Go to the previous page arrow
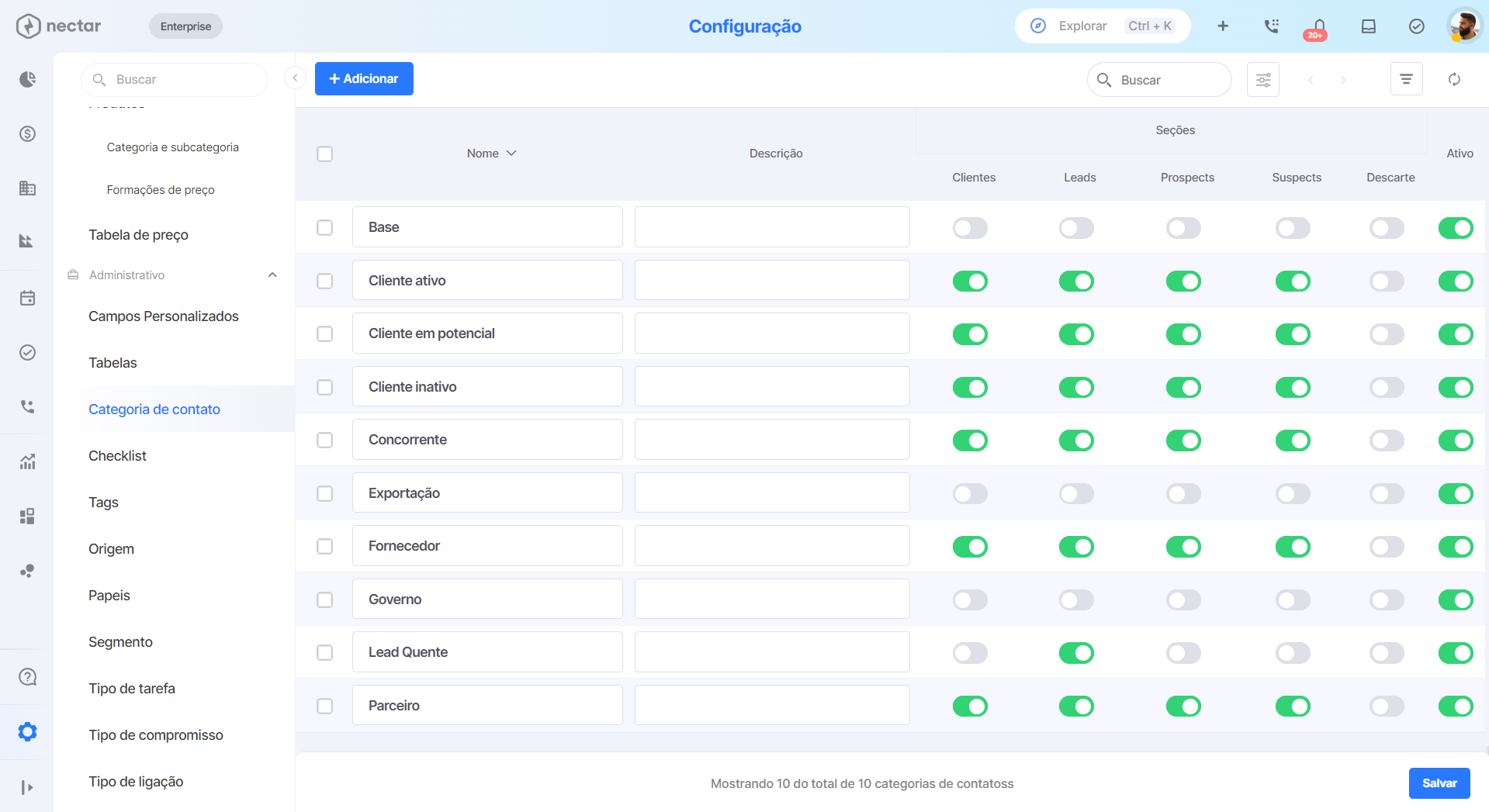Image resolution: width=1489 pixels, height=812 pixels. coord(1311,80)
